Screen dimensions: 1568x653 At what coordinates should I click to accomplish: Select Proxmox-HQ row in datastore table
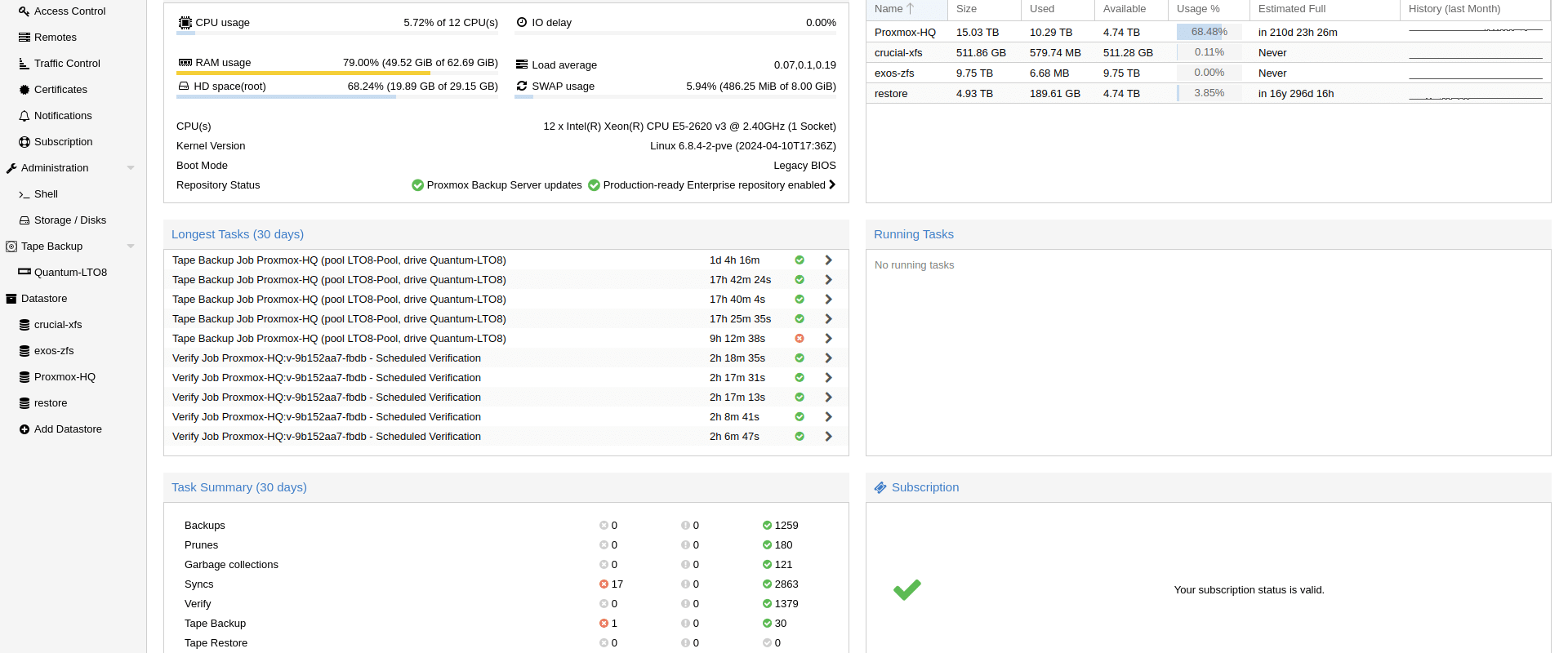[1208, 32]
